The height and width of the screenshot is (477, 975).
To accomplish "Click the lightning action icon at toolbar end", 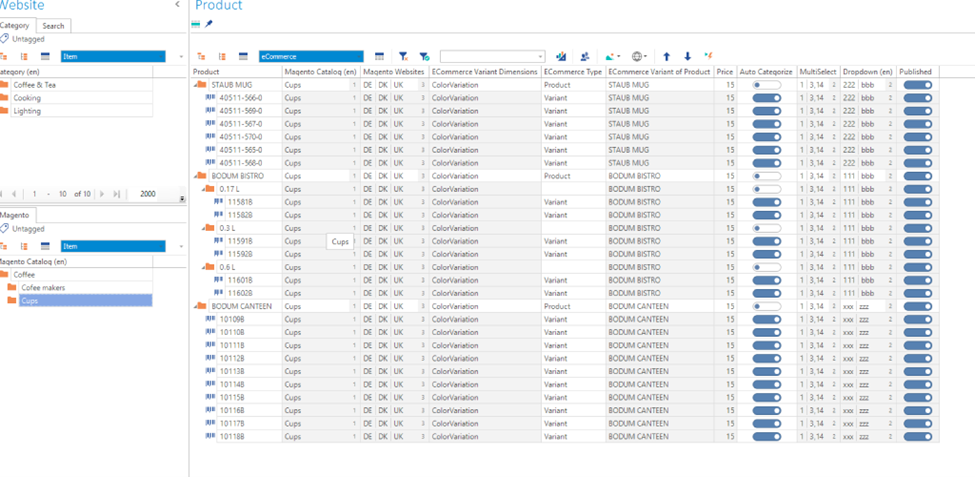I will 708,56.
